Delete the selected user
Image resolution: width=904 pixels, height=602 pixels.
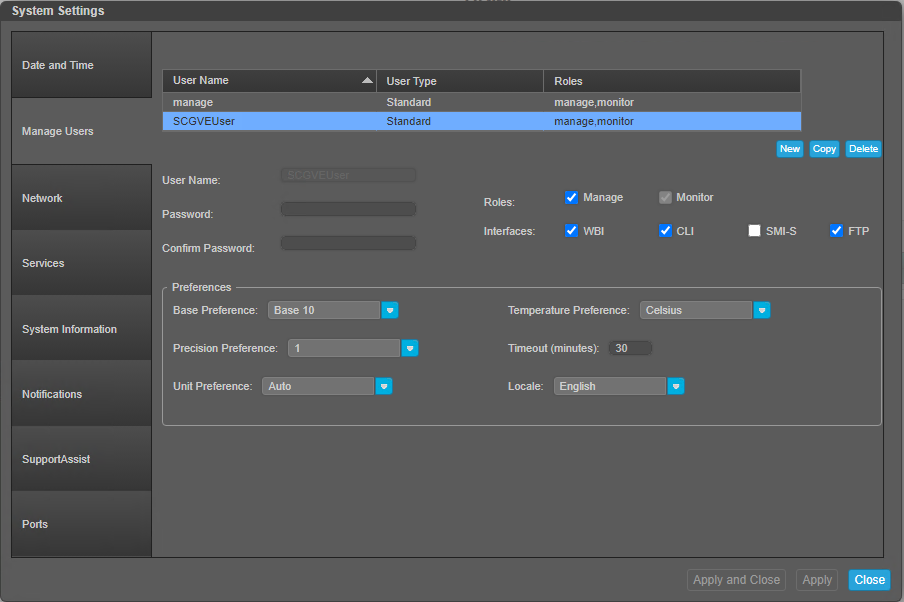(x=863, y=148)
